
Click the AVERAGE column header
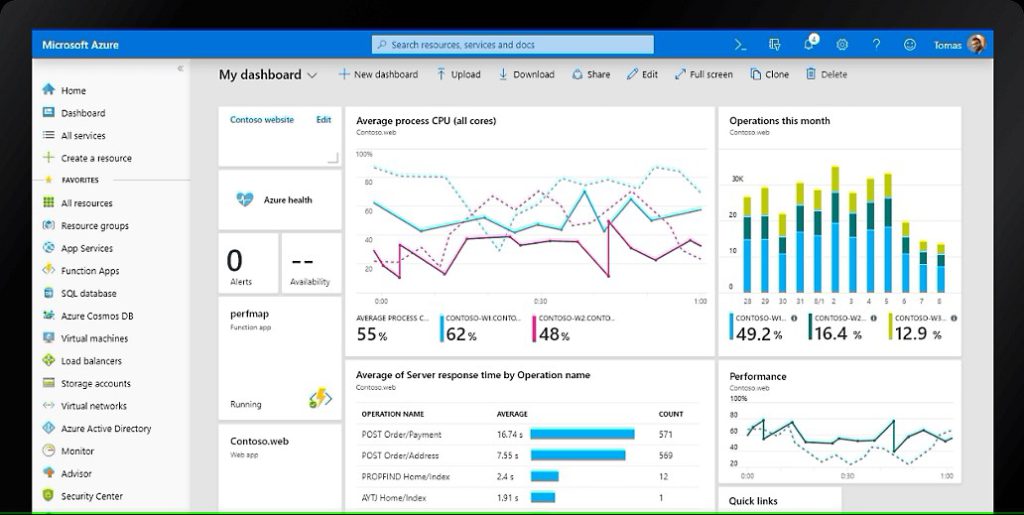pyautogui.click(x=512, y=414)
